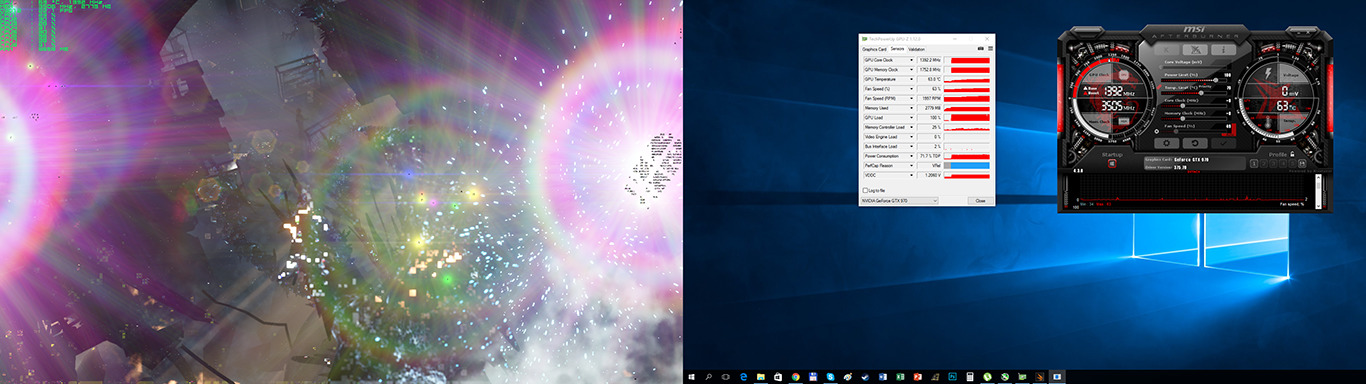1366x384 pixels.
Task: Open File Explorer from taskbar
Action: (761, 377)
